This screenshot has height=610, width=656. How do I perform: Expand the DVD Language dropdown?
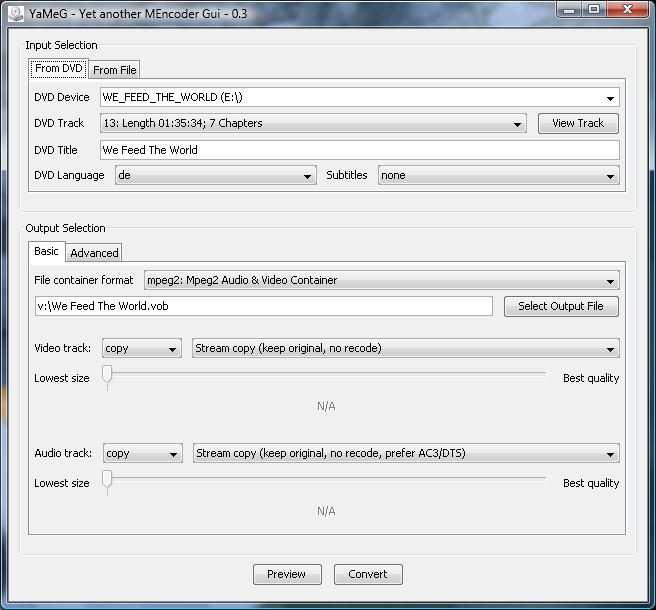215,175
